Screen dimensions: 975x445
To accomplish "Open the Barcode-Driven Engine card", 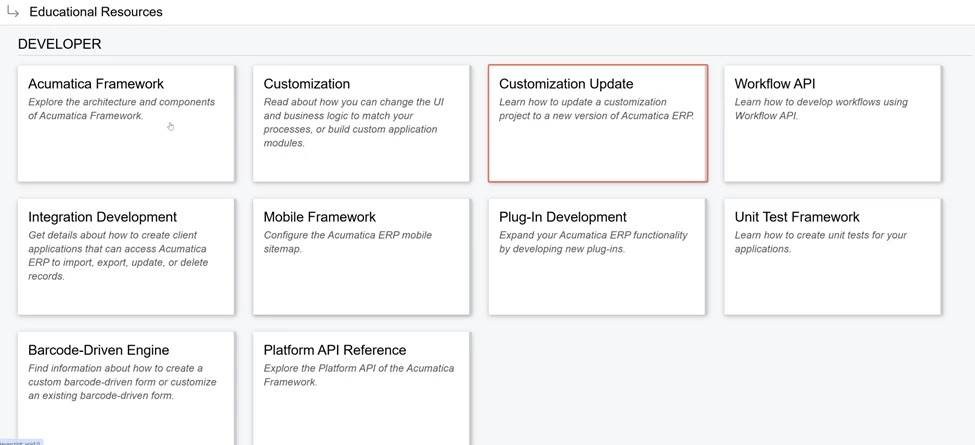I will [x=126, y=388].
